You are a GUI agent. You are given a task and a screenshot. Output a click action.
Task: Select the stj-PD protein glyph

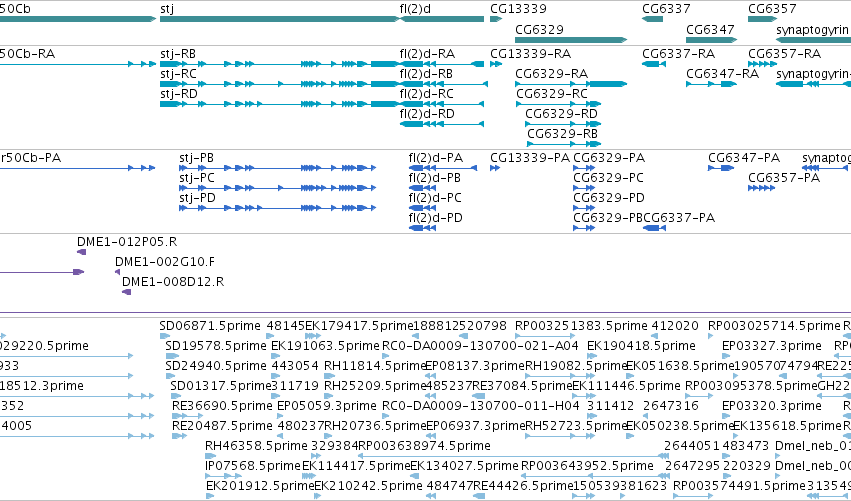tap(277, 208)
